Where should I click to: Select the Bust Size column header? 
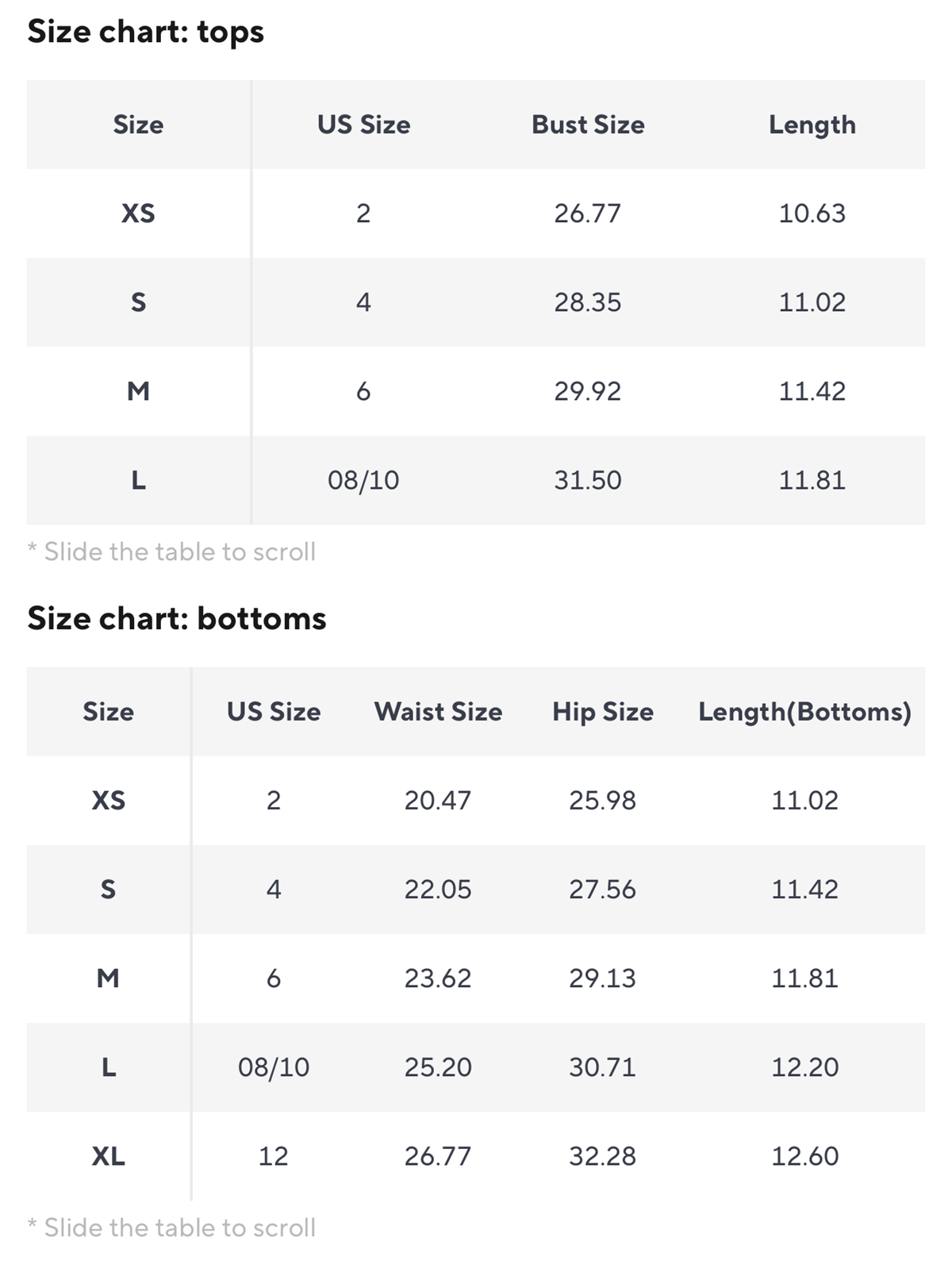click(x=588, y=125)
